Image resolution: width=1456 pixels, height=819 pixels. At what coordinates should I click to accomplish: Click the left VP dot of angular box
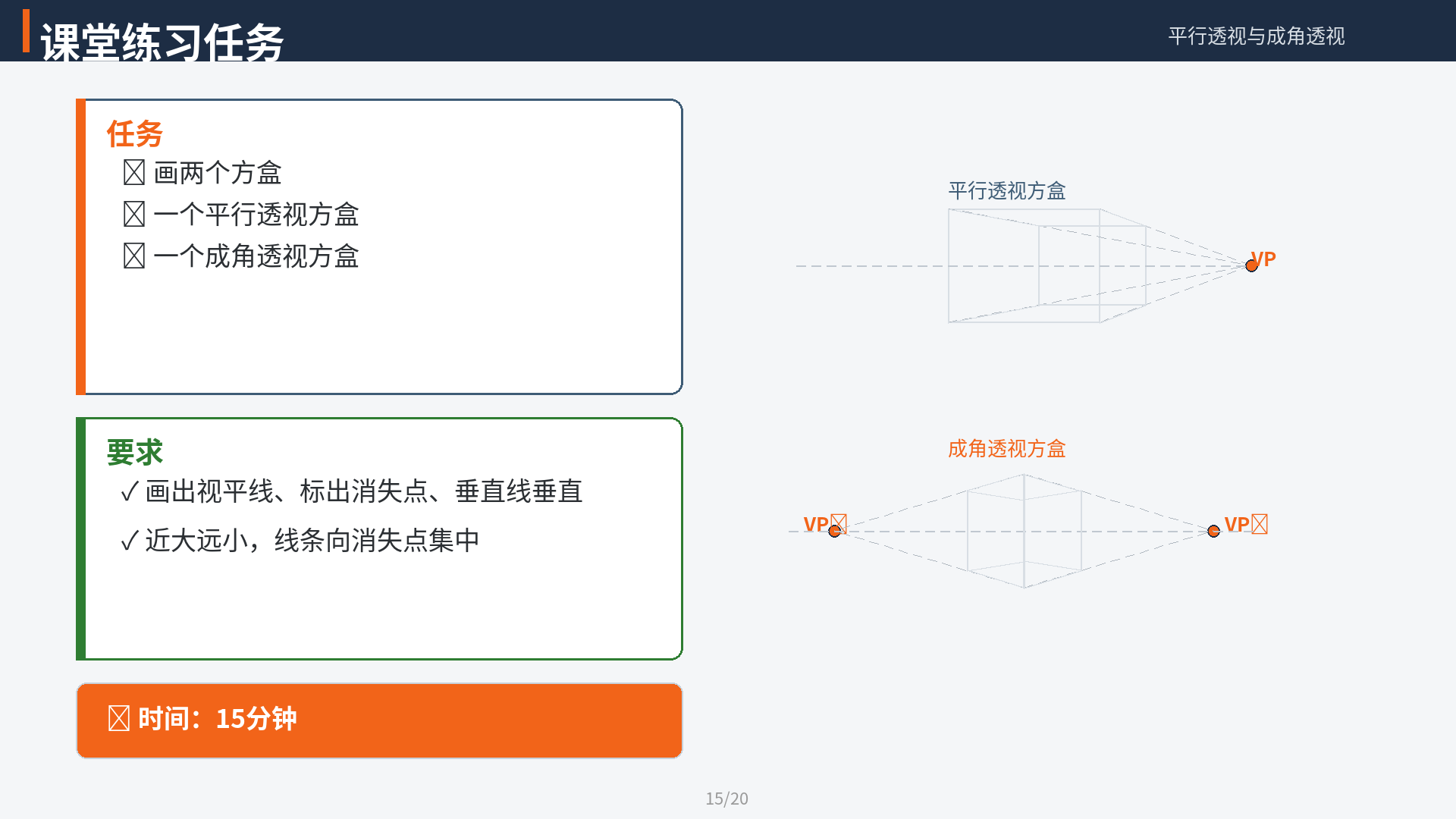tap(834, 531)
